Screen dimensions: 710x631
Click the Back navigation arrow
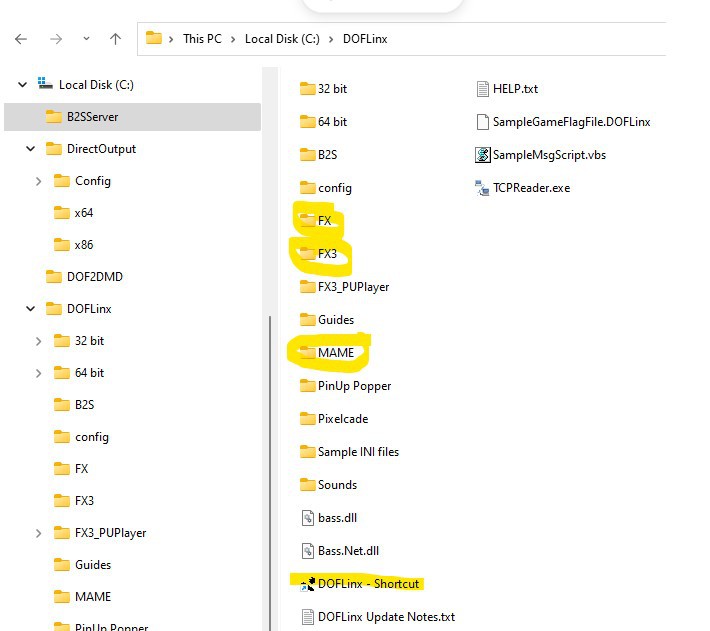[x=21, y=39]
